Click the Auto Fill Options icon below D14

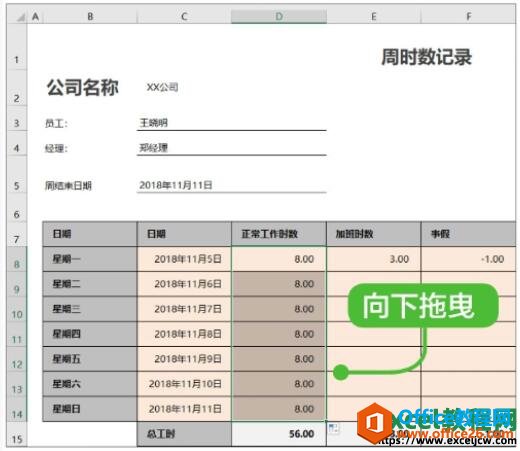tap(333, 428)
